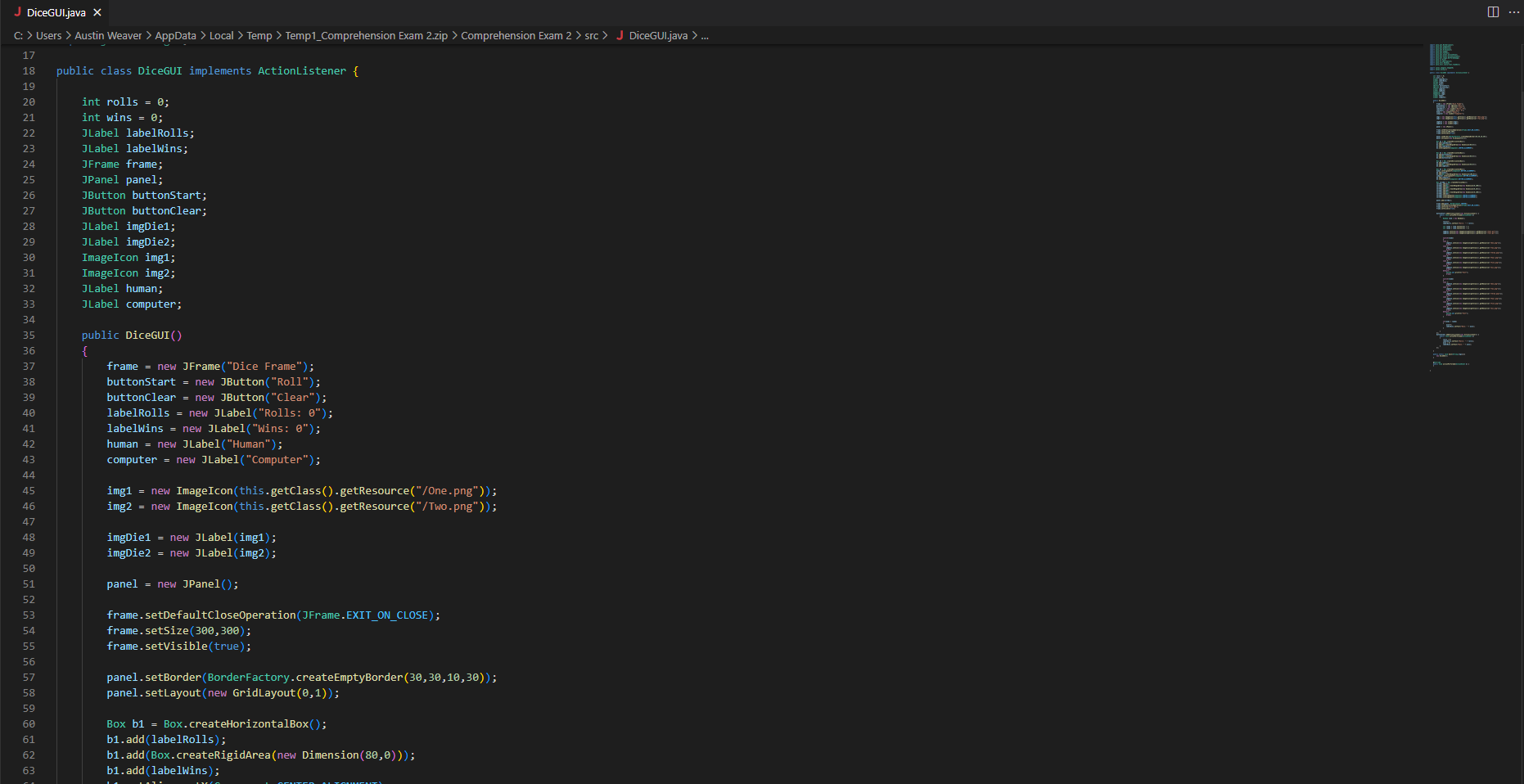Open the editor More Actions menu
Viewport: 1524px width, 784px height.
(x=1513, y=12)
